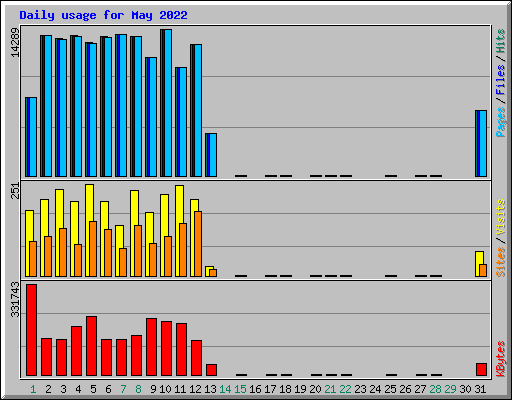The height and width of the screenshot is (400, 512).
Task: Click day 26 label on the x-axis
Action: point(405,389)
